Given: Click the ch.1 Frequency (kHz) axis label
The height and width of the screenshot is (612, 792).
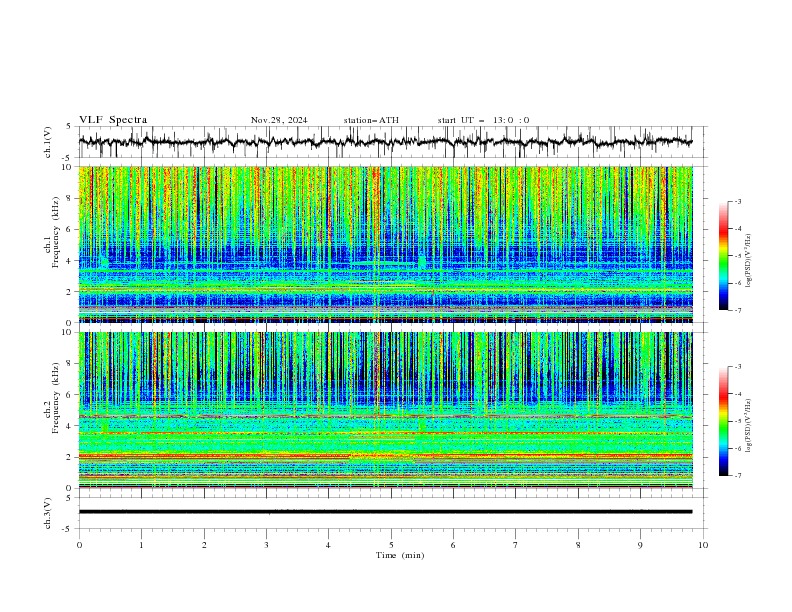Looking at the screenshot, I should point(53,244).
